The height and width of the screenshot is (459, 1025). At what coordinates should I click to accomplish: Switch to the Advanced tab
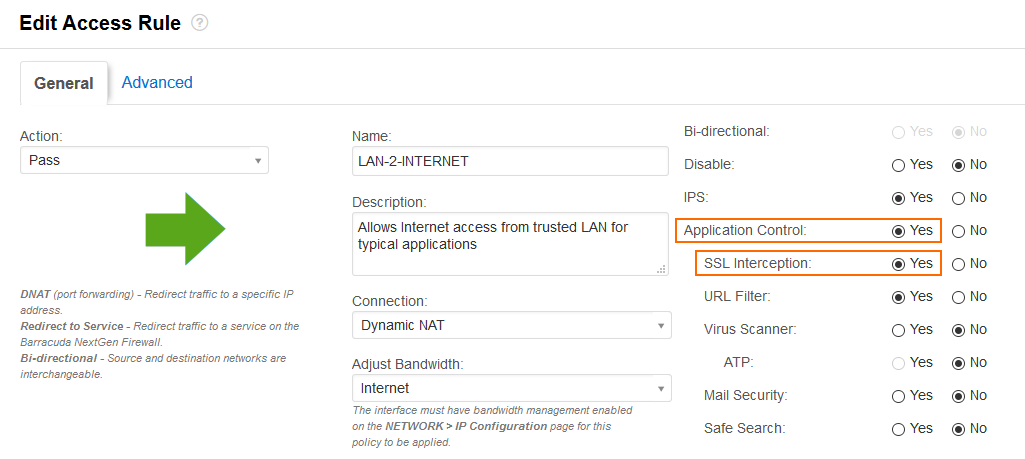pyautogui.click(x=157, y=82)
